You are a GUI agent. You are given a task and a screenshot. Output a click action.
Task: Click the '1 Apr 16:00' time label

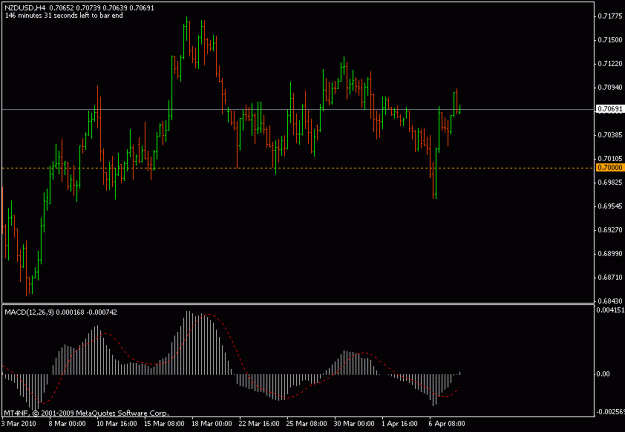[x=399, y=424]
